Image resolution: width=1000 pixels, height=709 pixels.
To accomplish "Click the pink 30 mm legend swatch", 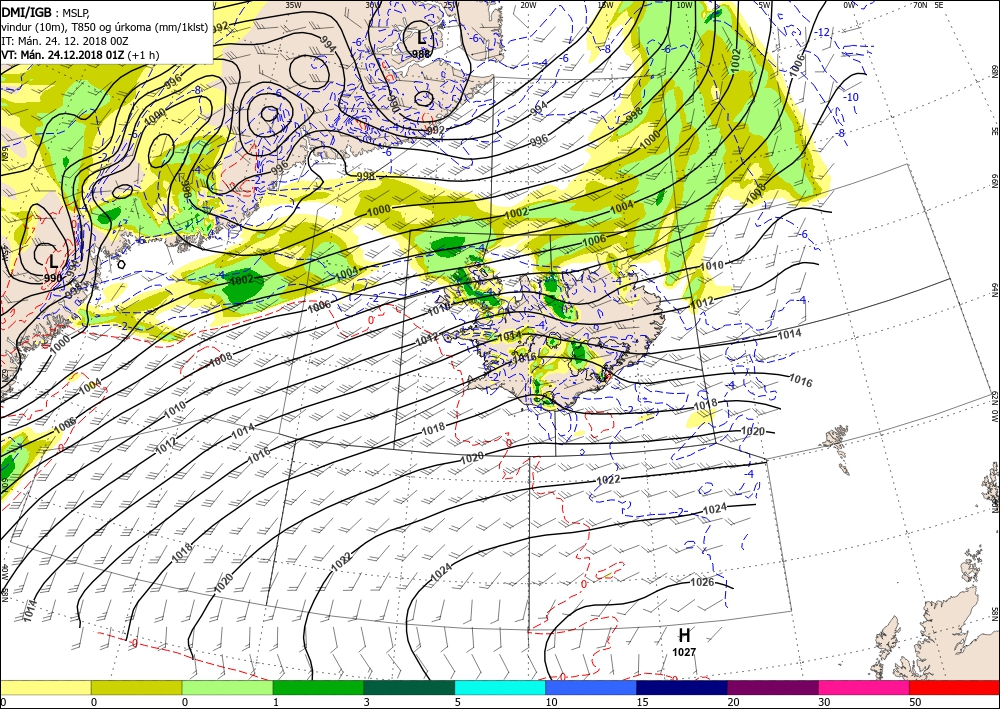I will point(864,687).
